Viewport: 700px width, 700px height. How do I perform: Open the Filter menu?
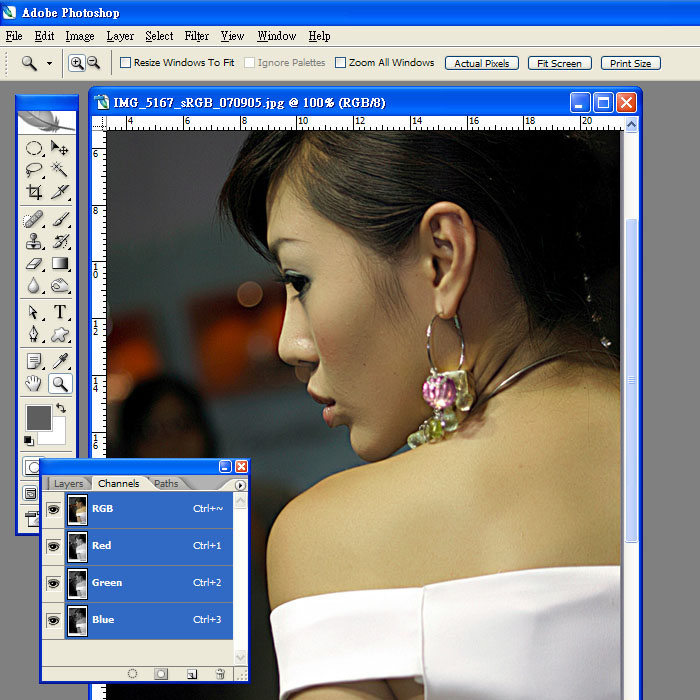click(197, 36)
